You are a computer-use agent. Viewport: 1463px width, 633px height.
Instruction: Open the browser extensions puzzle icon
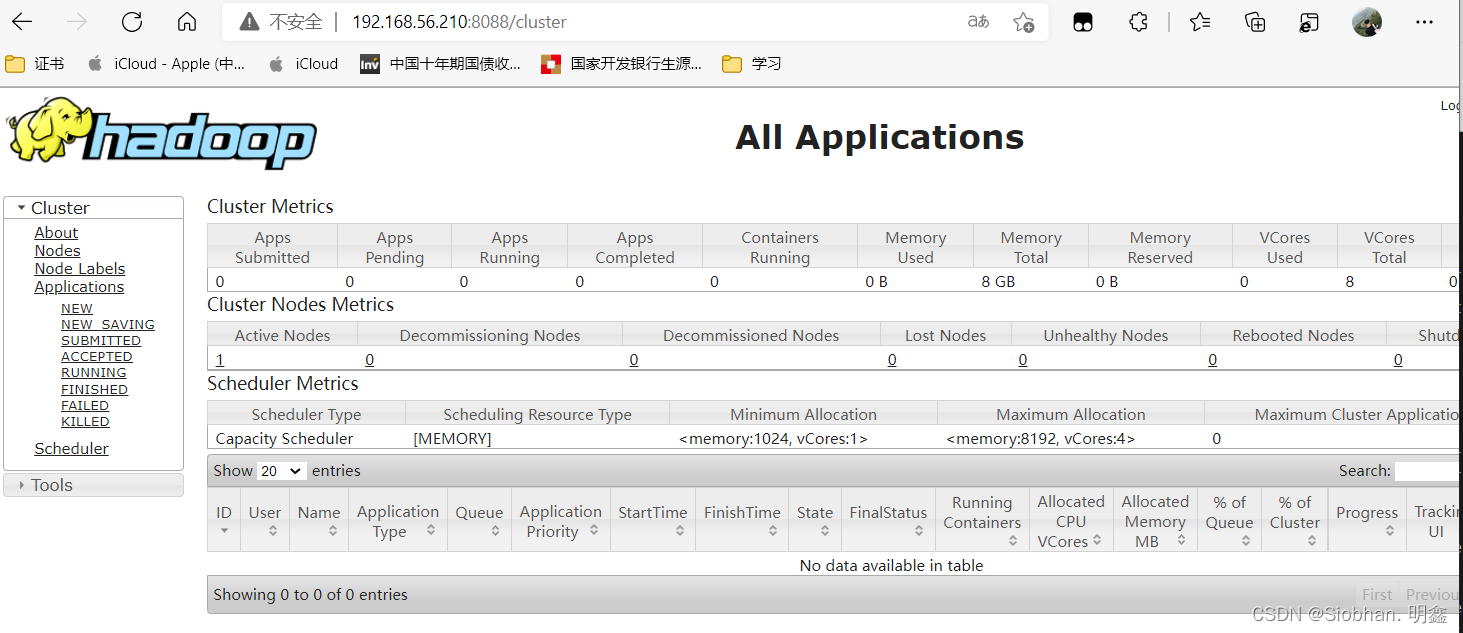click(x=1138, y=22)
